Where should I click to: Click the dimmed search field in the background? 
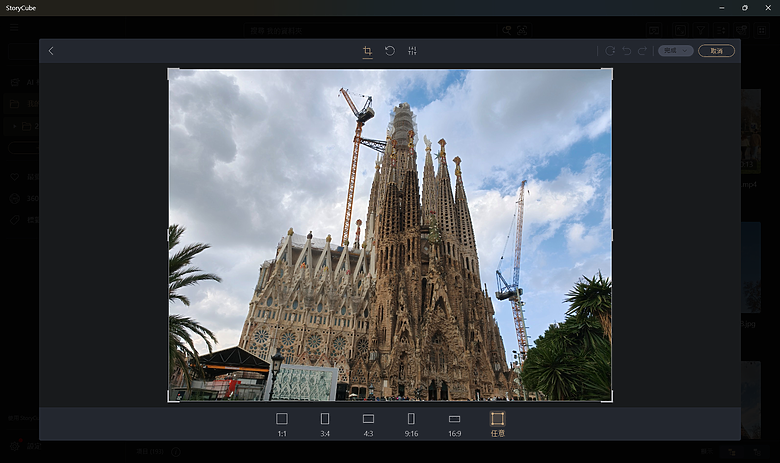371,30
